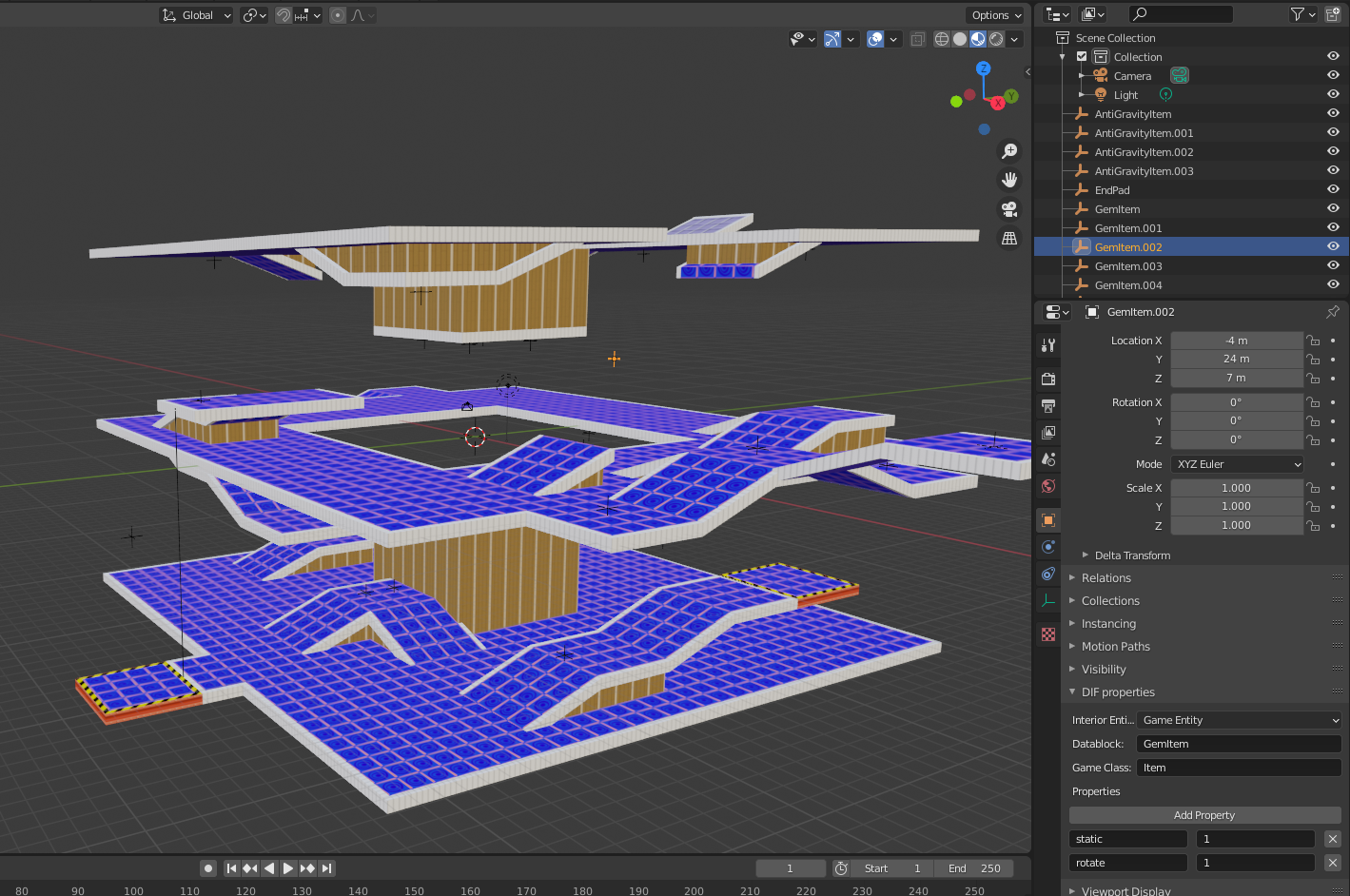Open the Tool properties tab
Viewport: 1350px width, 896px height.
coord(1048,345)
